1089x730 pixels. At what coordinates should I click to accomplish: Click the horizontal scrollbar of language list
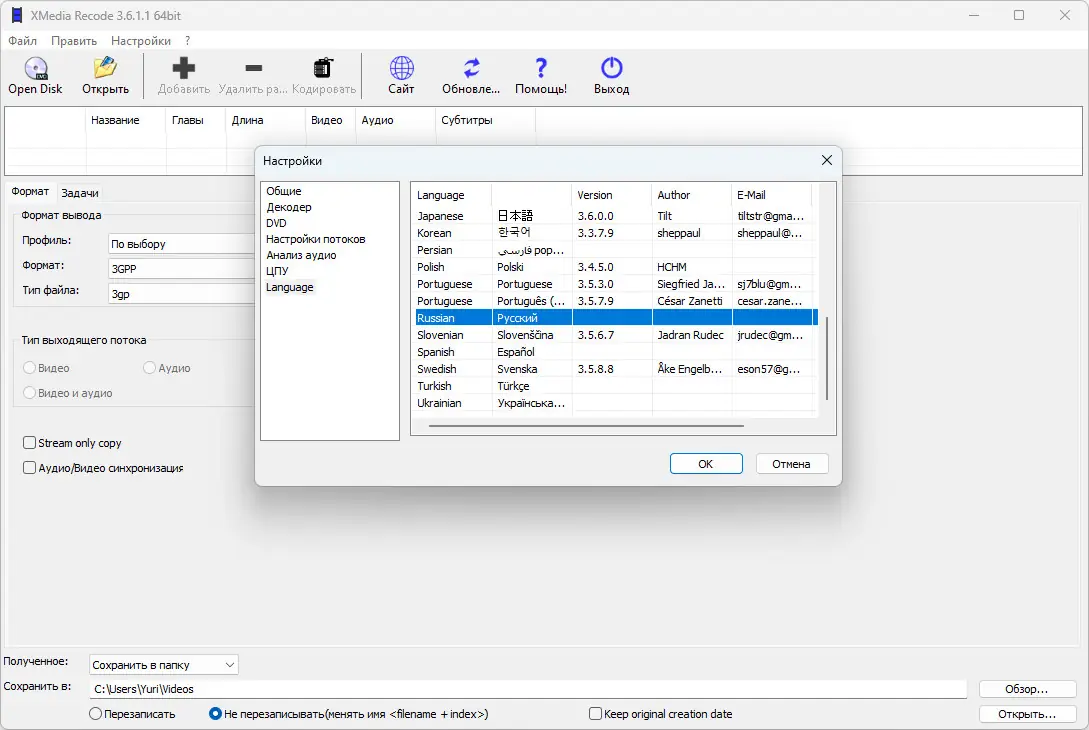[586, 426]
